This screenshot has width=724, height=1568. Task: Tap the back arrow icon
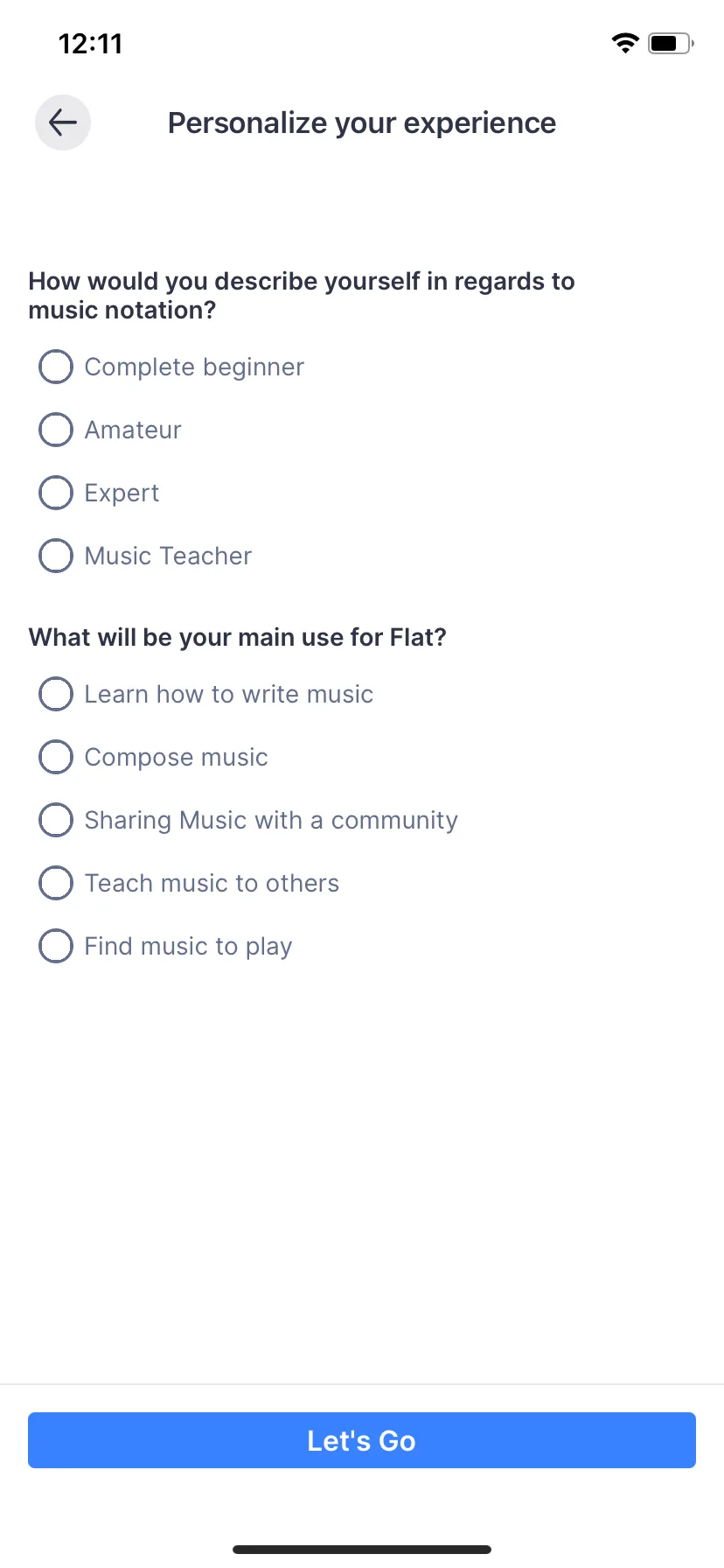tap(63, 122)
